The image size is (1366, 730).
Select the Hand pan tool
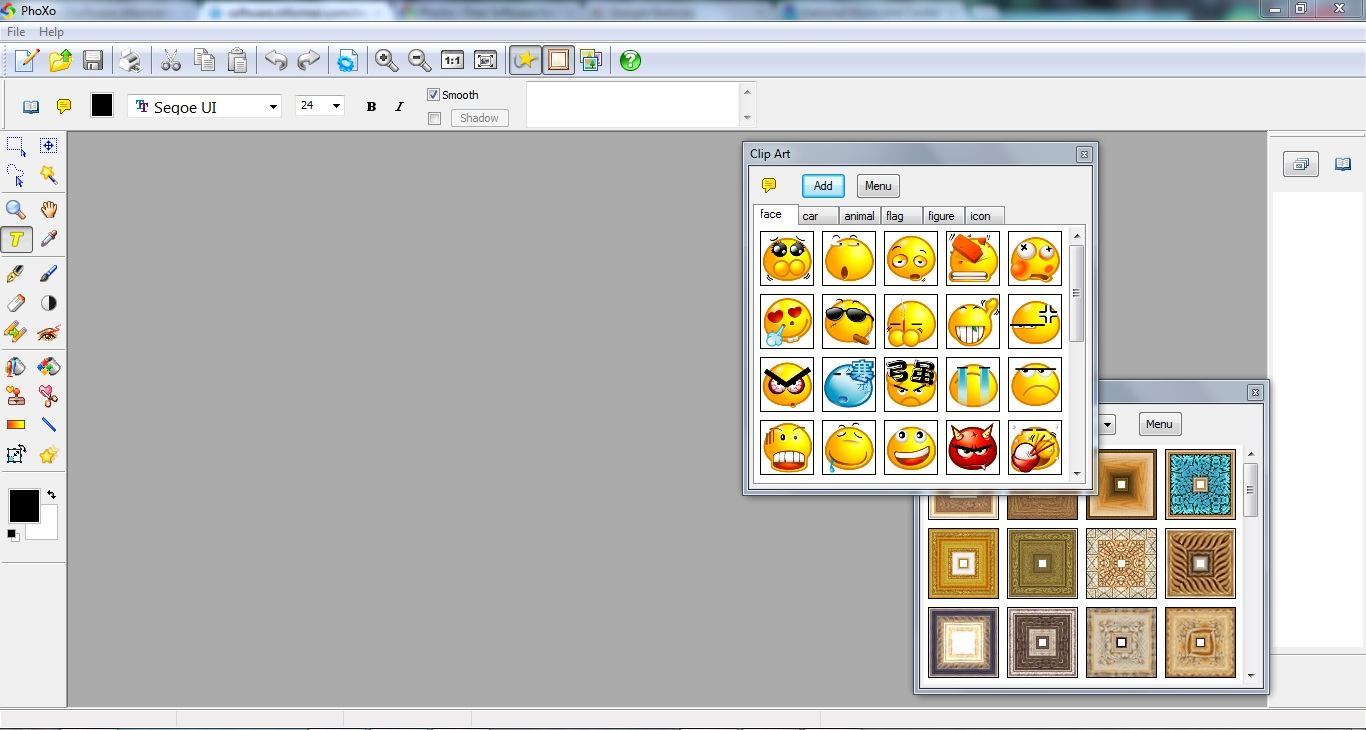click(48, 209)
